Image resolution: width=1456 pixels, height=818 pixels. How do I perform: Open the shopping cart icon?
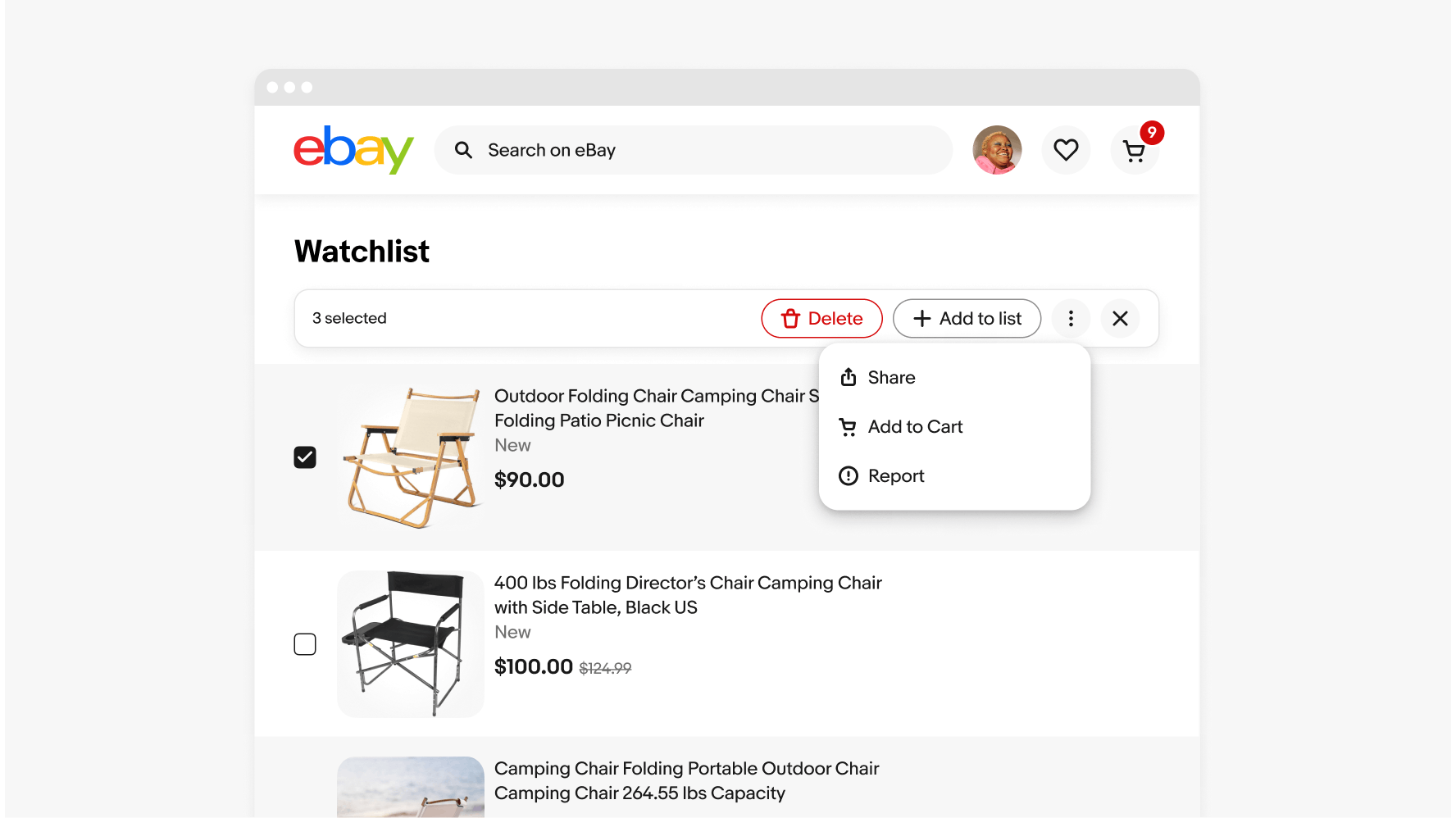coord(1134,152)
